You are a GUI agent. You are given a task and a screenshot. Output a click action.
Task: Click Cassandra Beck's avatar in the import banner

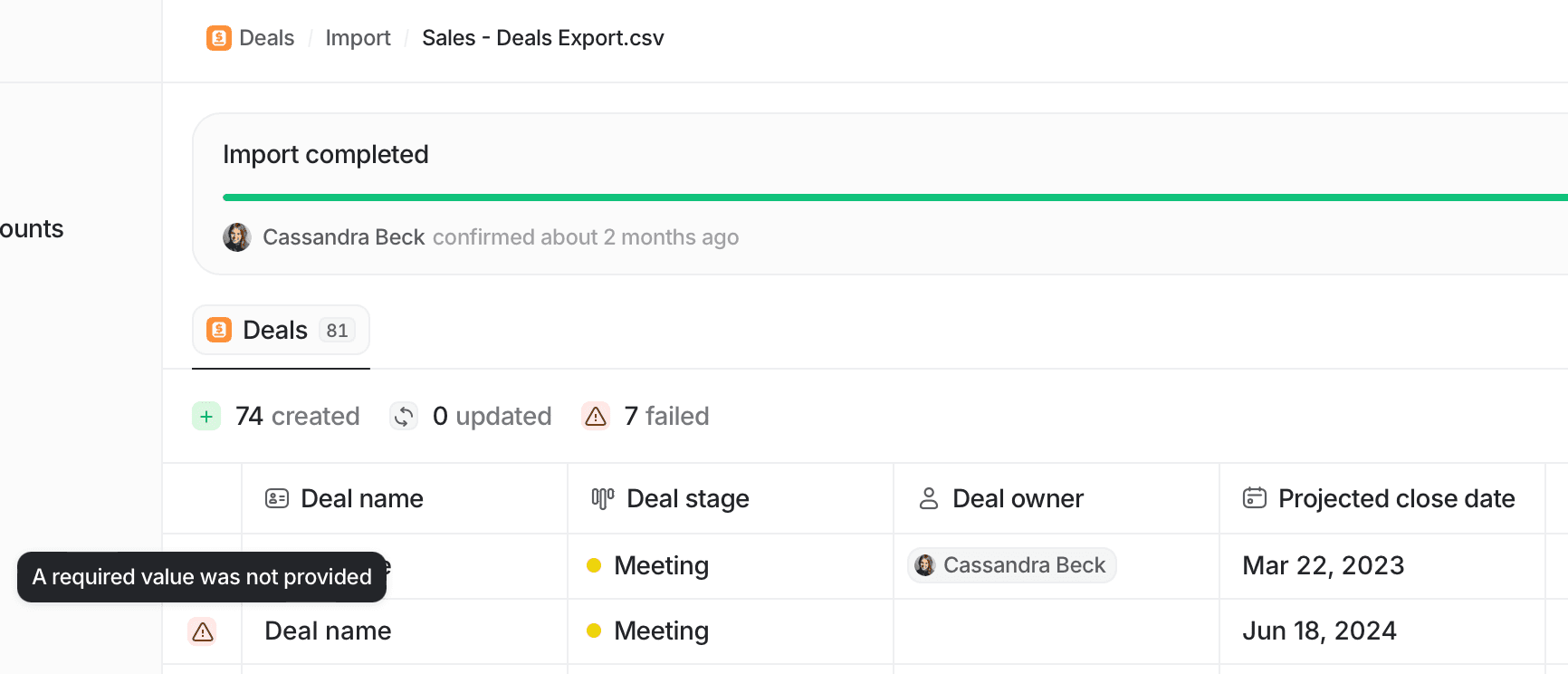(236, 236)
